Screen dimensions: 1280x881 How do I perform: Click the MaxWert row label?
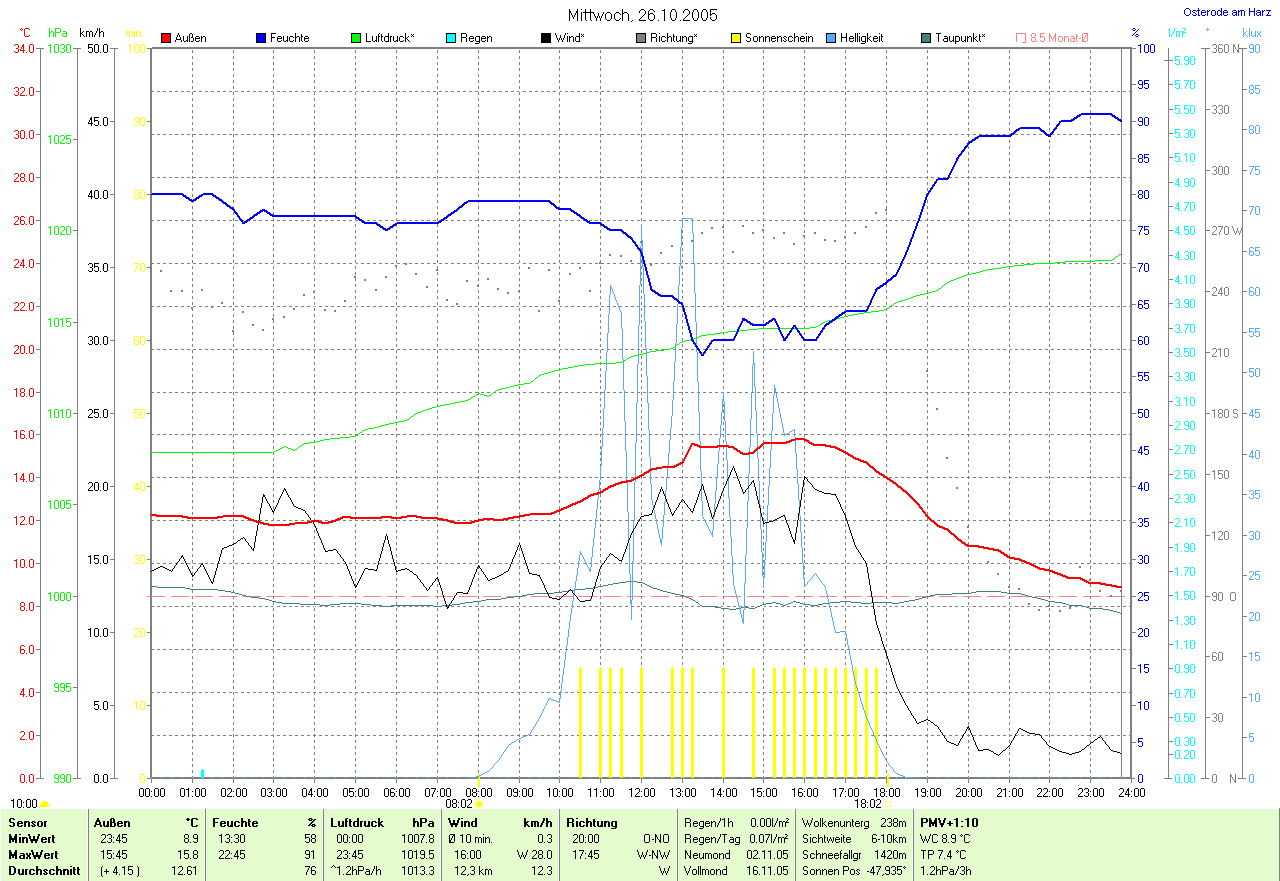point(32,855)
